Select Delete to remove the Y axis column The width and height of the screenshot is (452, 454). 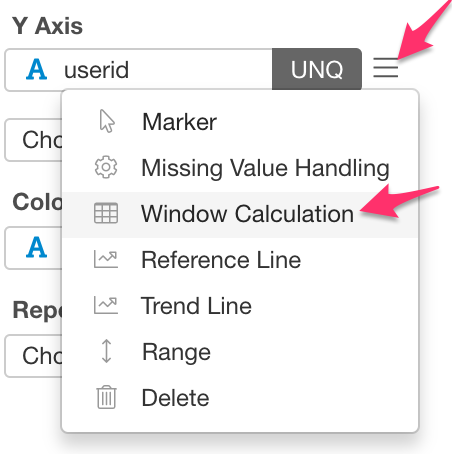tap(240, 398)
